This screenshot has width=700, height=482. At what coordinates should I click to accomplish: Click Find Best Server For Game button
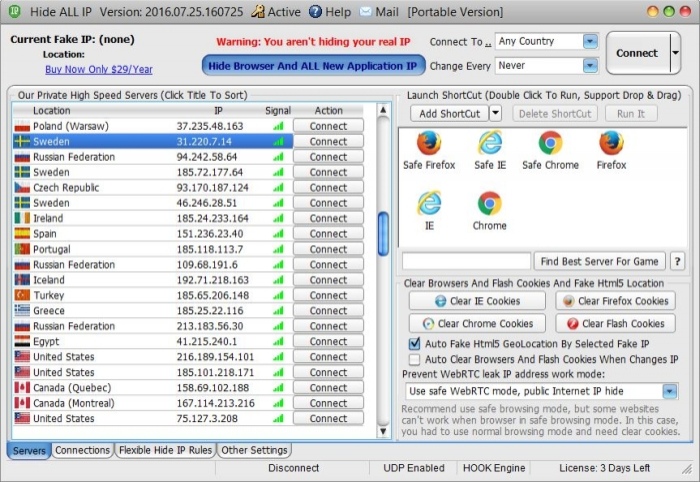600,262
